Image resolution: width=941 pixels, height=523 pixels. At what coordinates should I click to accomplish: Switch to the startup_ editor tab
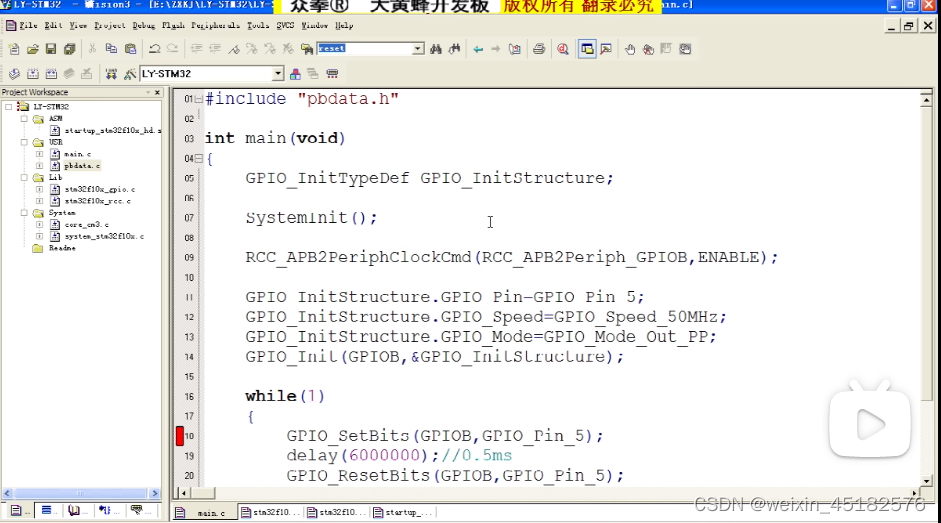[402, 512]
